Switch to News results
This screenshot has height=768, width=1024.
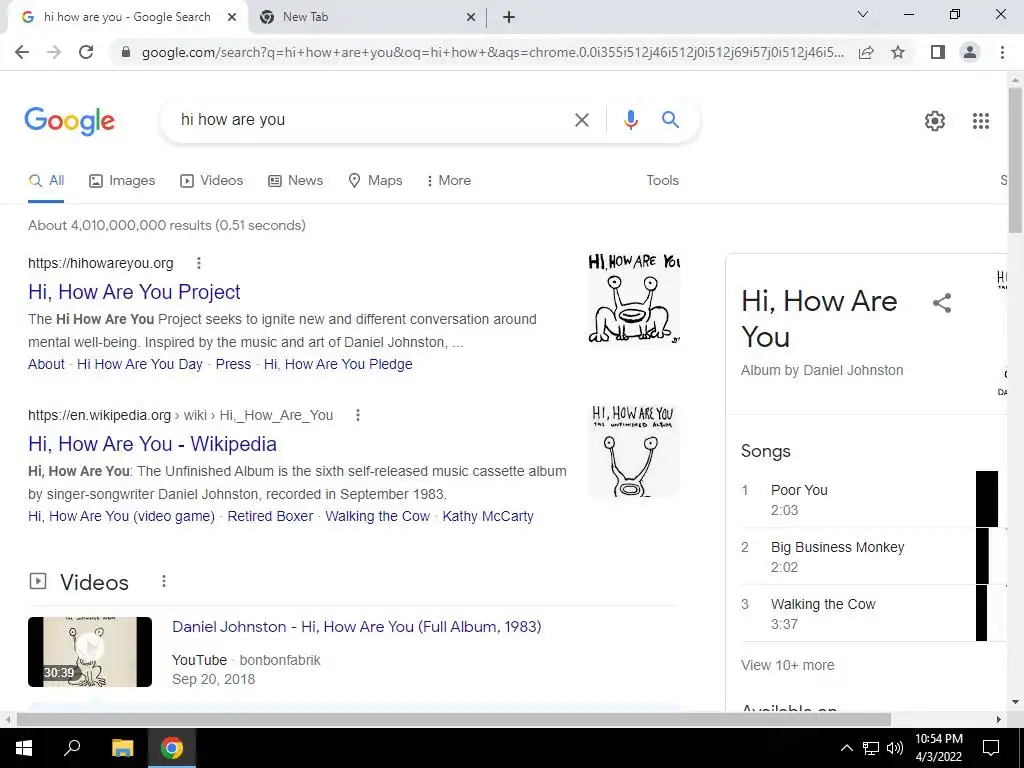[295, 180]
